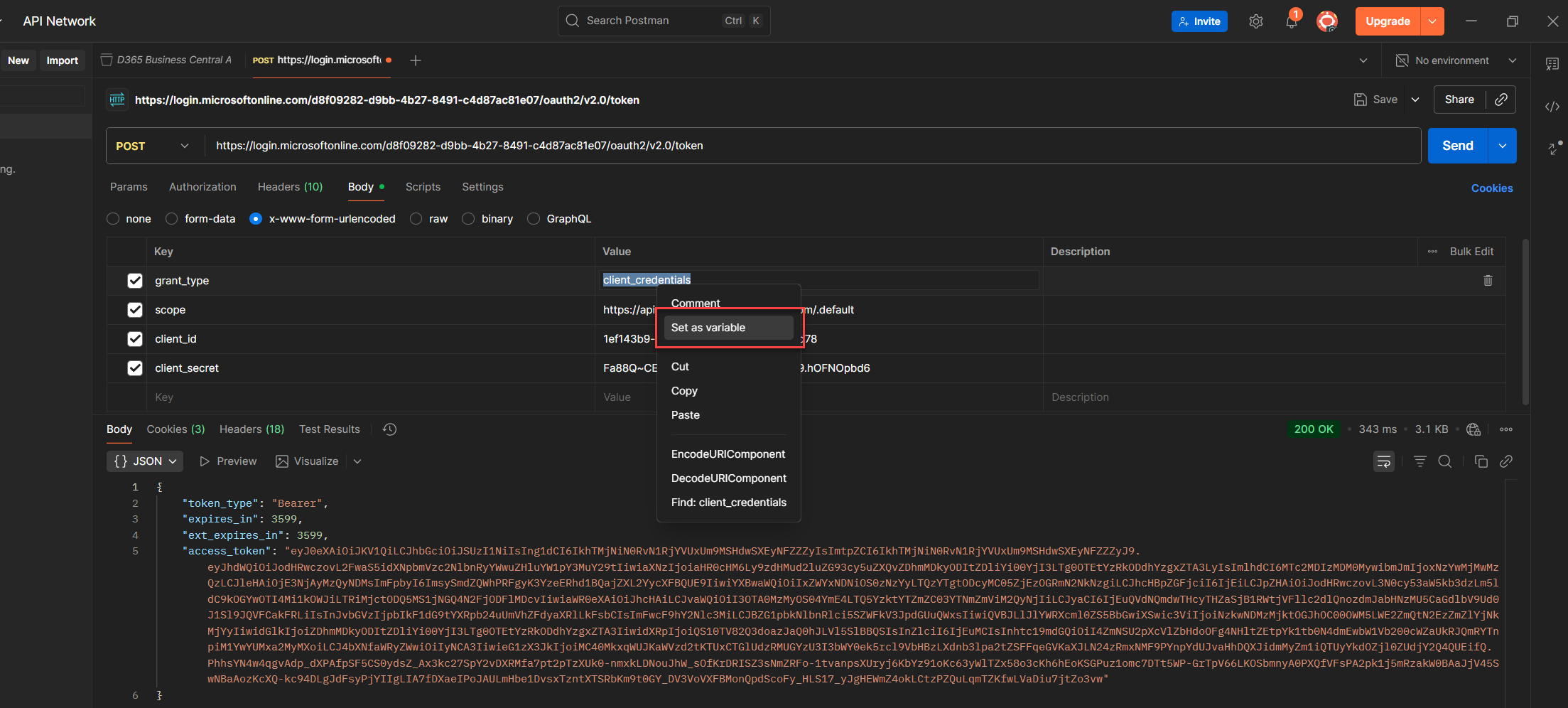1568x708 pixels.
Task: Click the filter response icon
Action: pos(1420,461)
